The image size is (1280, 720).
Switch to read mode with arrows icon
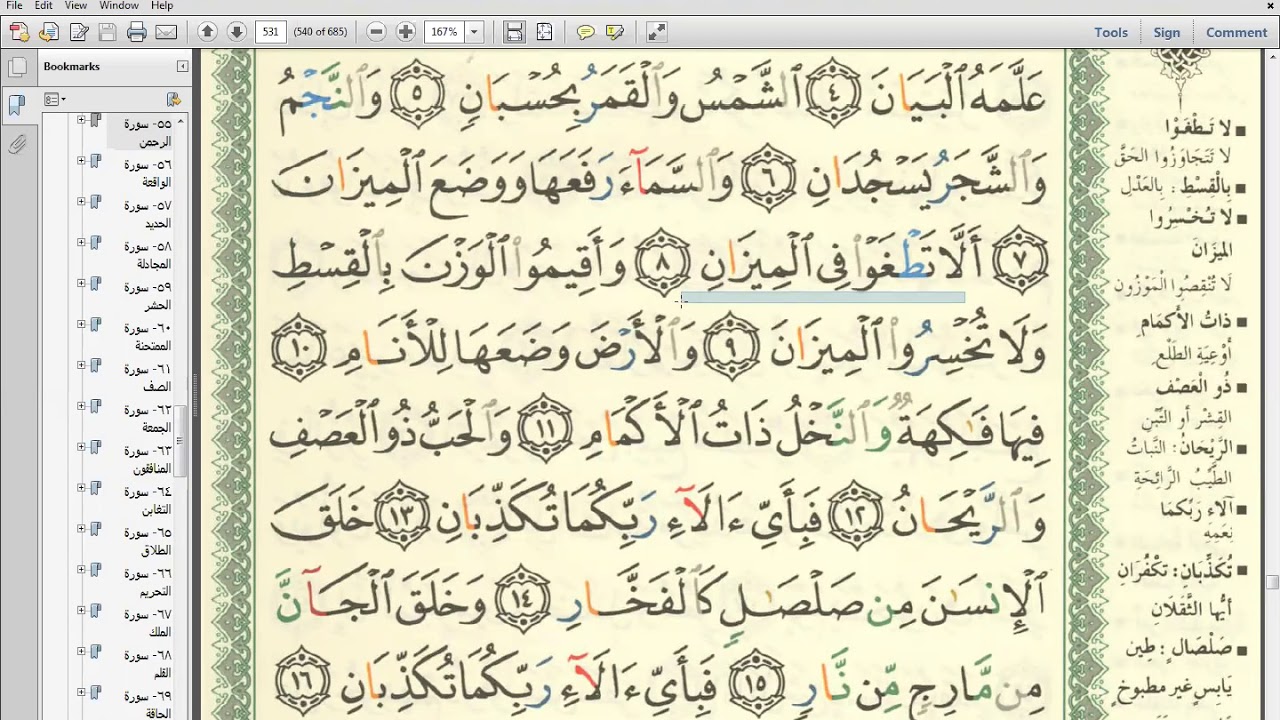pyautogui.click(x=656, y=32)
